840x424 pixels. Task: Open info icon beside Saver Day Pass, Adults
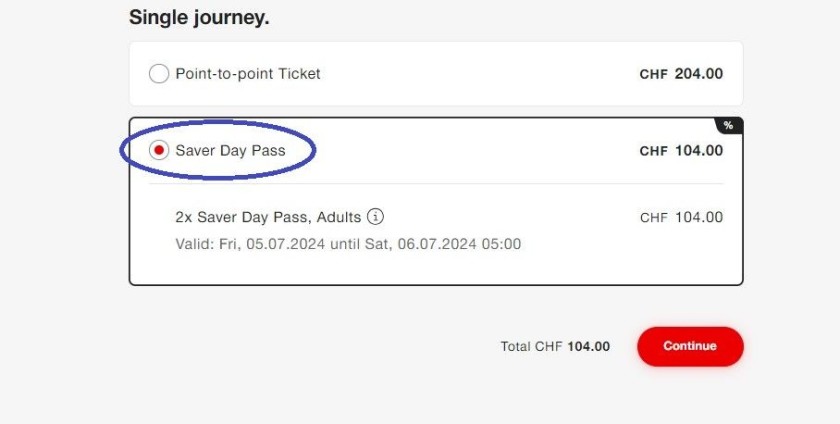click(x=376, y=217)
